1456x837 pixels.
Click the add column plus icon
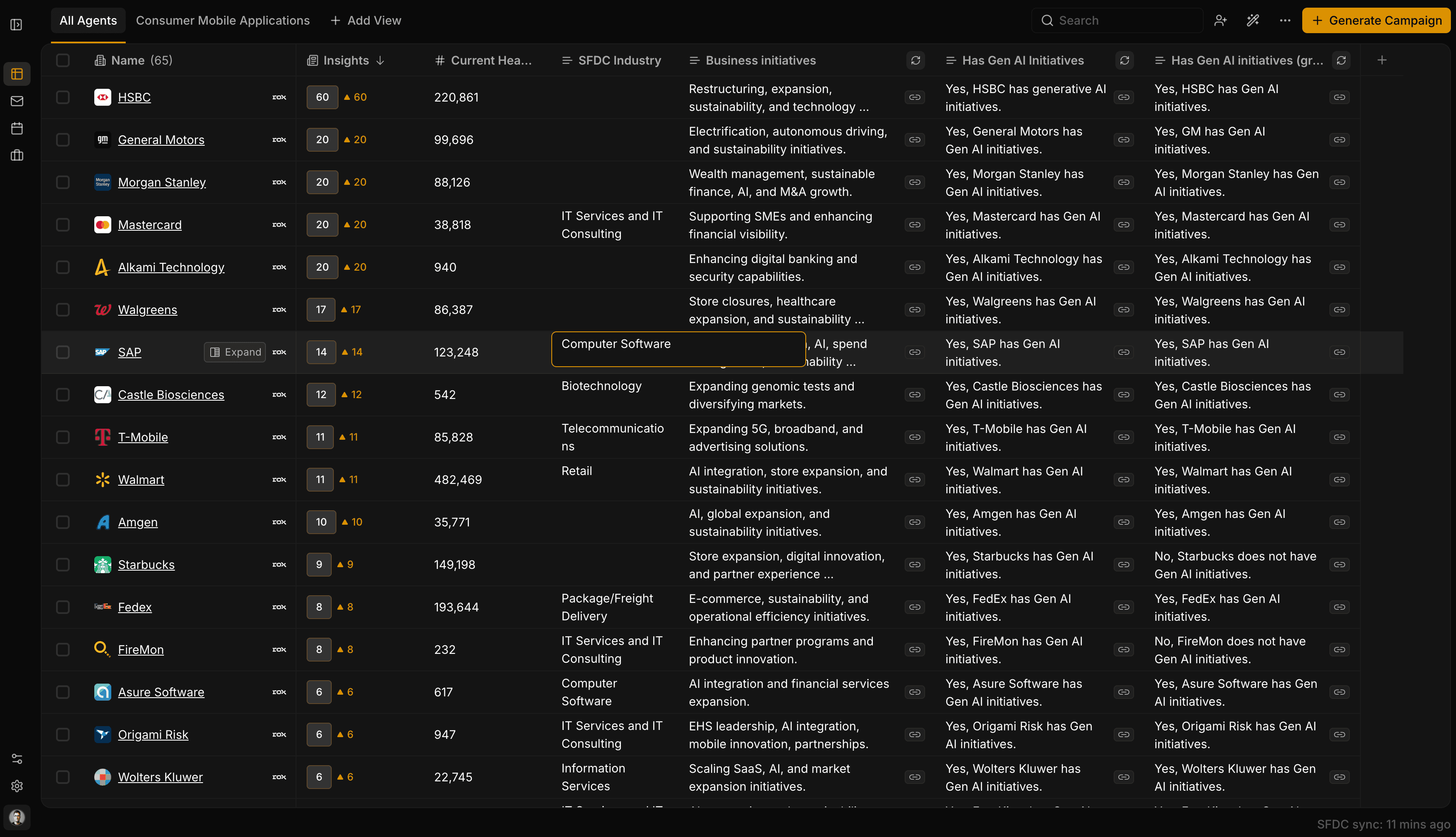pos(1382,60)
